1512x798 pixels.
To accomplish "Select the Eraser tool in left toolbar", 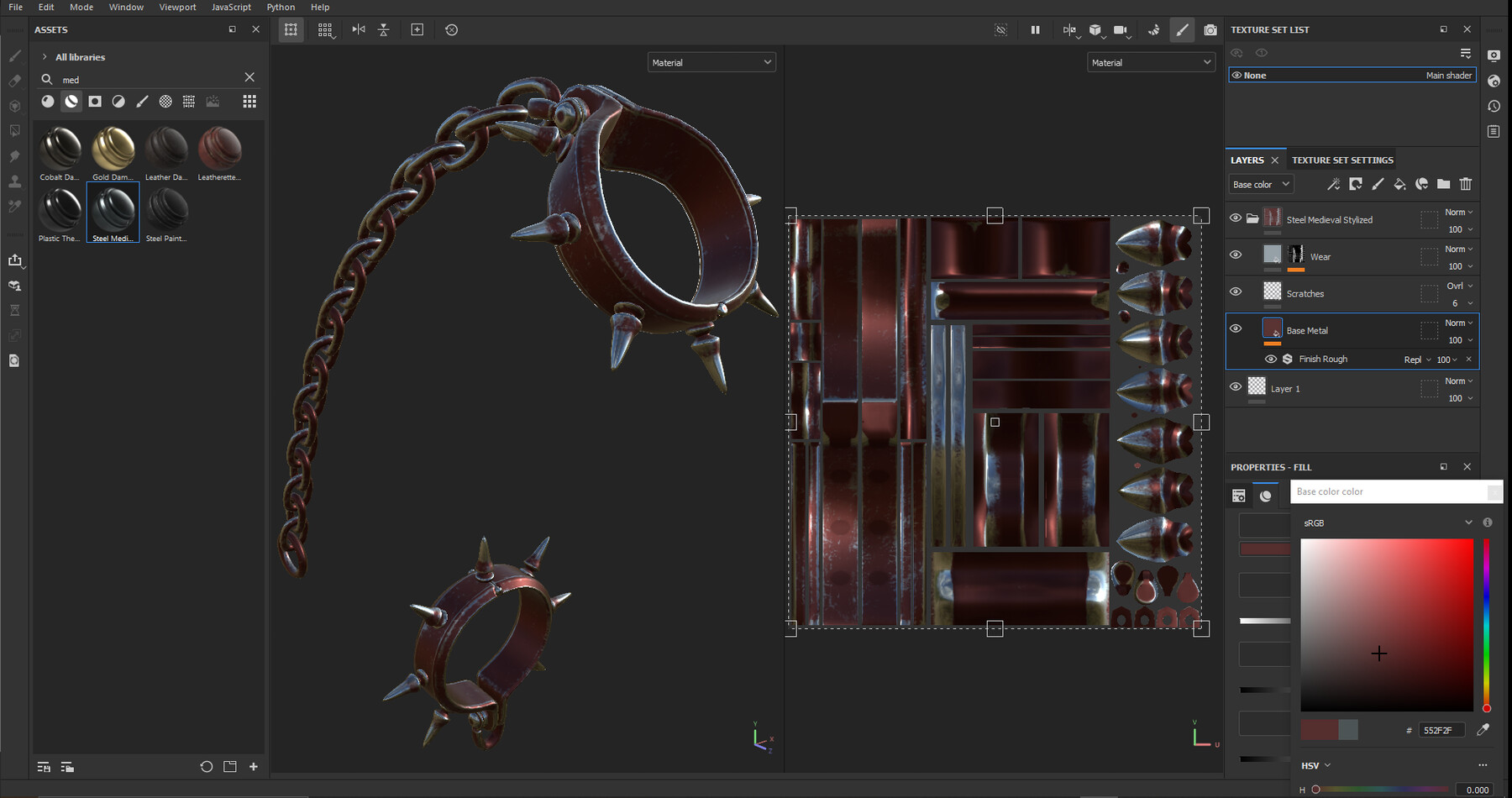I will tap(15, 81).
